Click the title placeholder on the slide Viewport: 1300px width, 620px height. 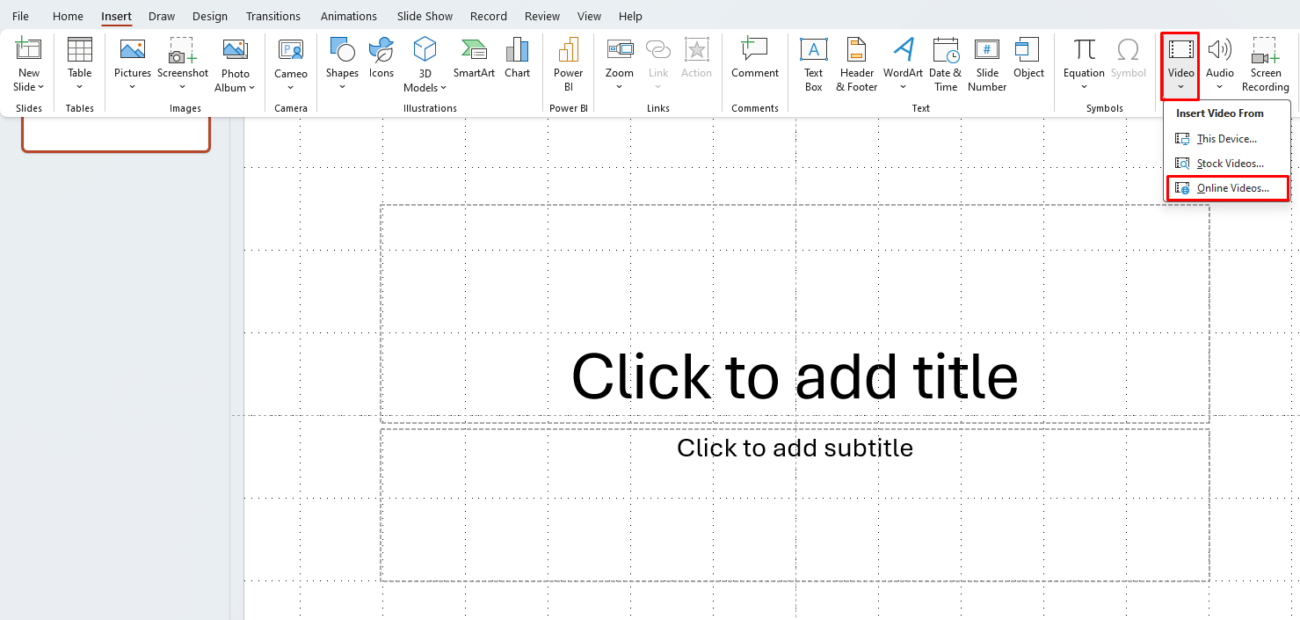[795, 314]
